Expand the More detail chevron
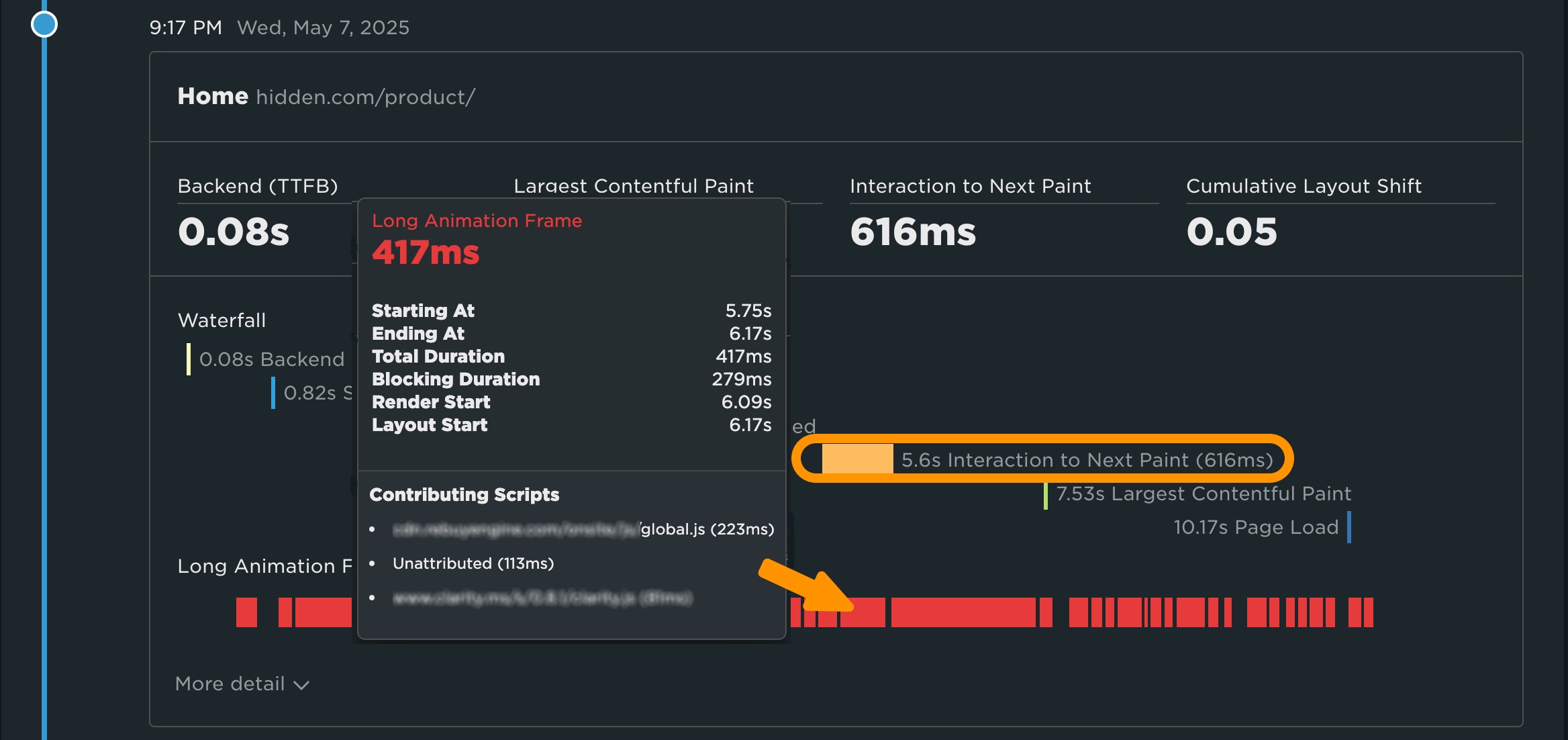The width and height of the screenshot is (1568, 740). tap(302, 685)
